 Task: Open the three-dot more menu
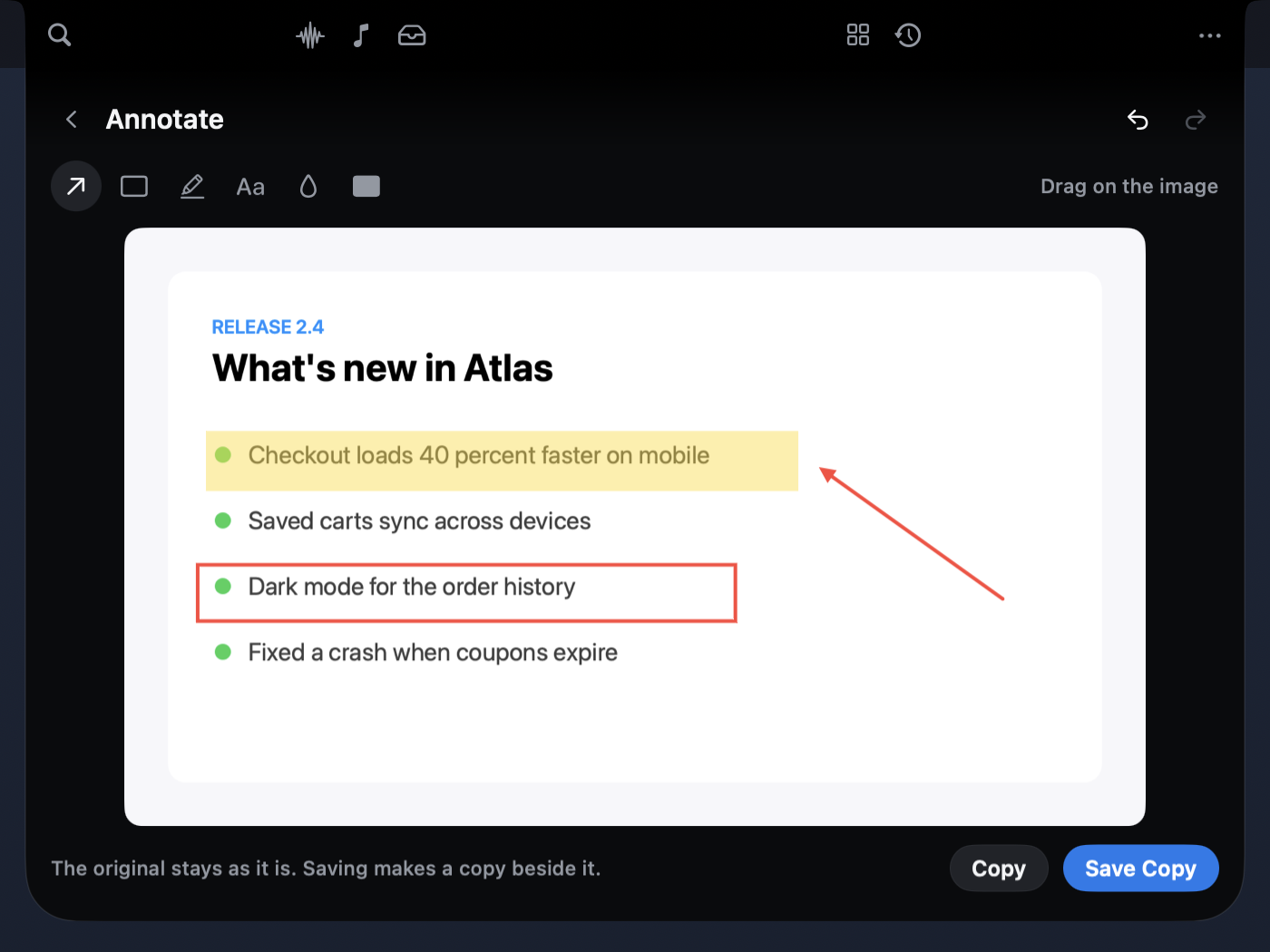[1210, 35]
